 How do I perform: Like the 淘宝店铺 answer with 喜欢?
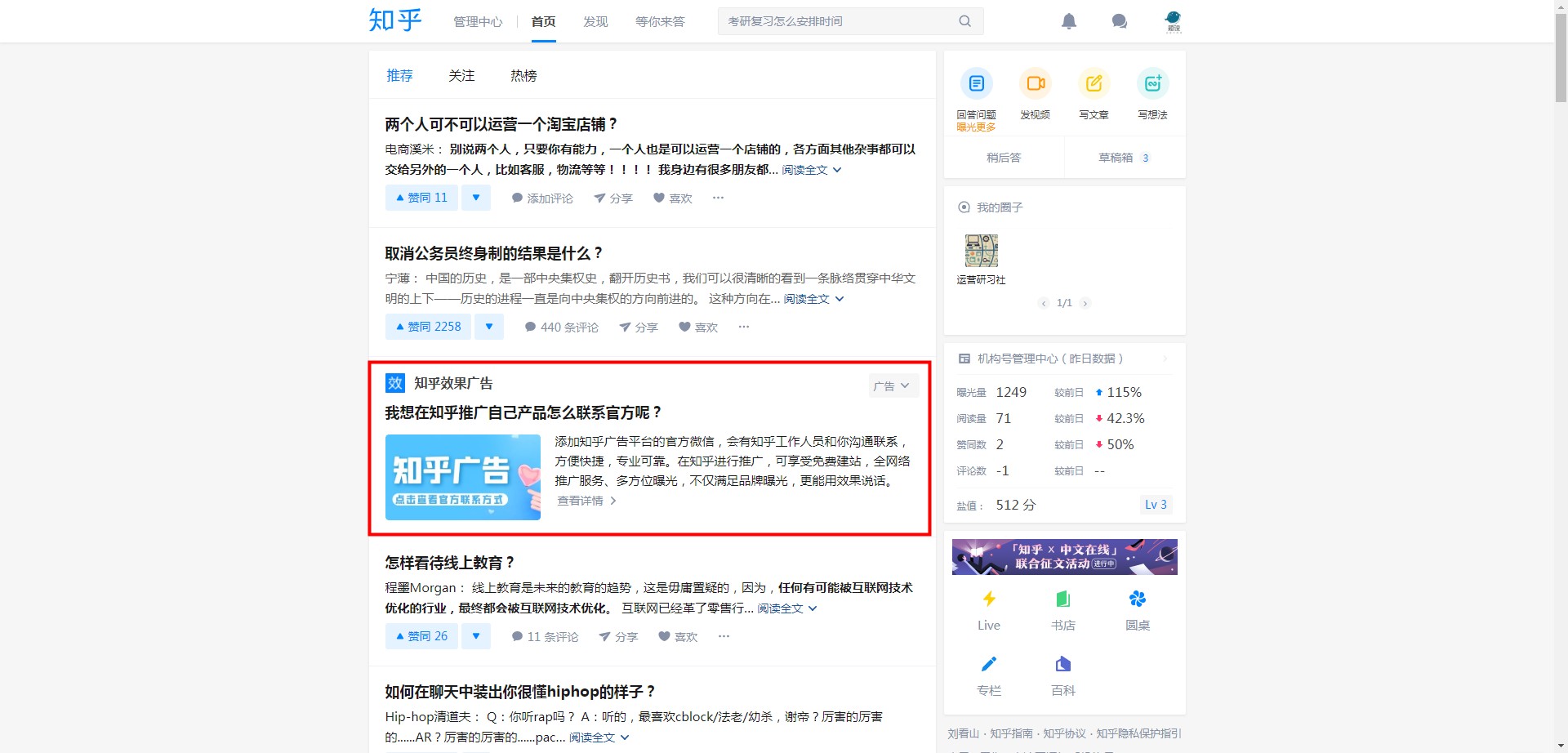pos(673,198)
